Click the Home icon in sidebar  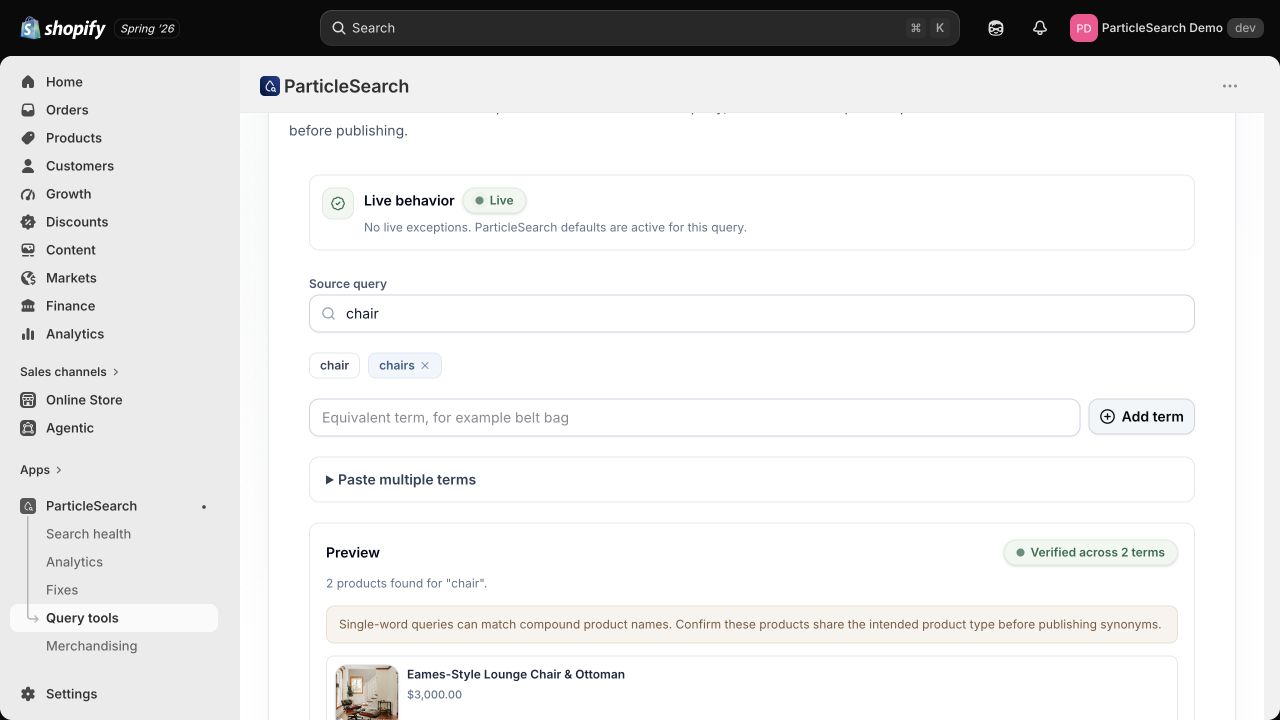point(28,82)
